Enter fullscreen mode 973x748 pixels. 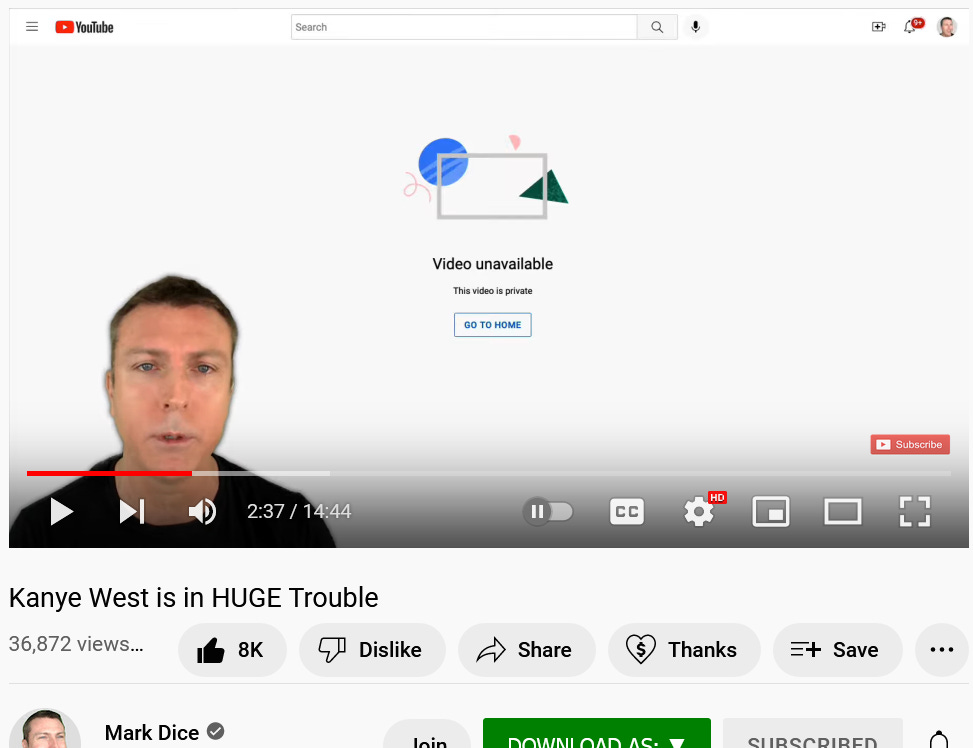pyautogui.click(x=915, y=511)
